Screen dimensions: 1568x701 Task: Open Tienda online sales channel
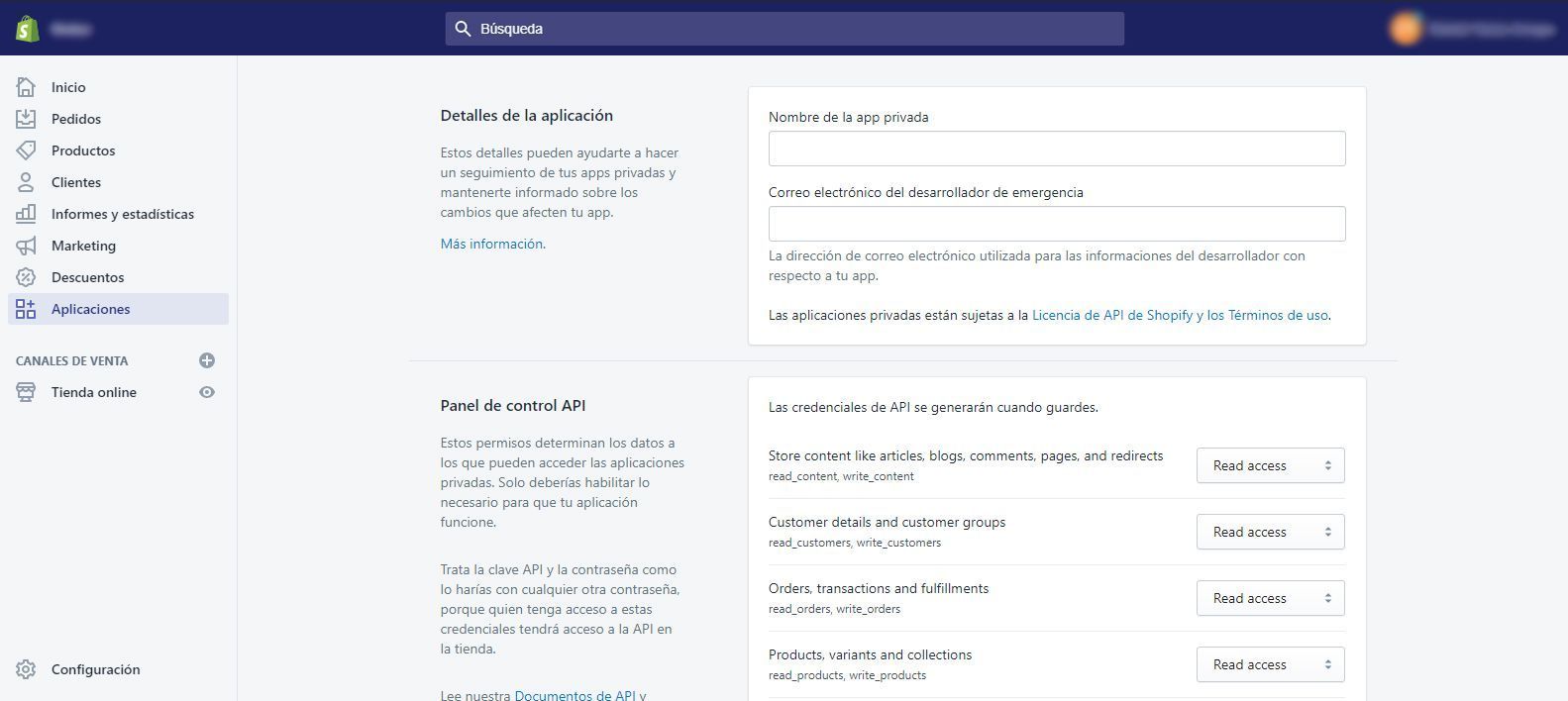point(94,392)
